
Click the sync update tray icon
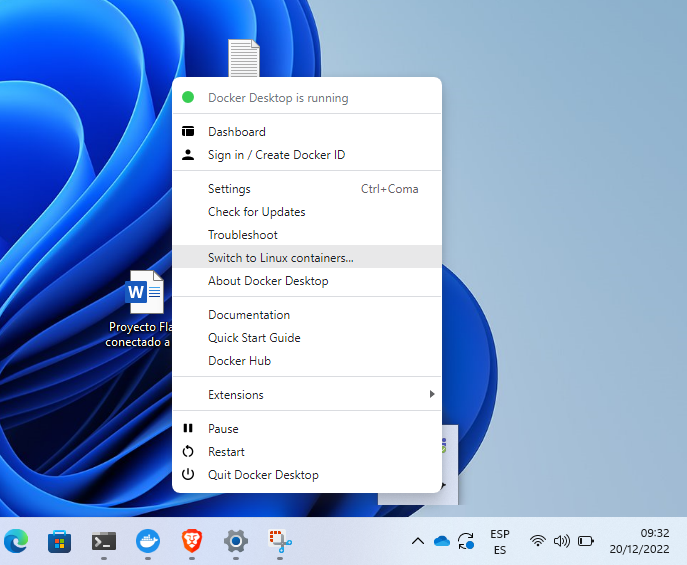tap(466, 541)
